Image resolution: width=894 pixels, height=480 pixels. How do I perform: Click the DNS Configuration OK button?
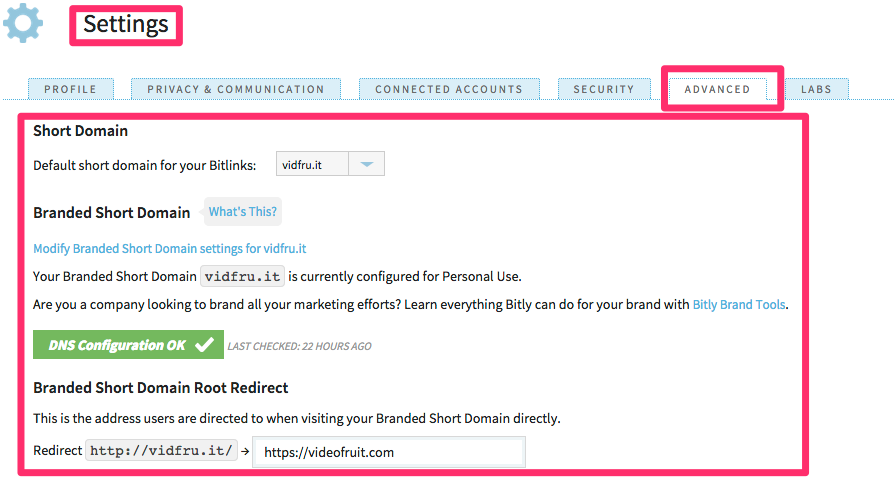[128, 345]
